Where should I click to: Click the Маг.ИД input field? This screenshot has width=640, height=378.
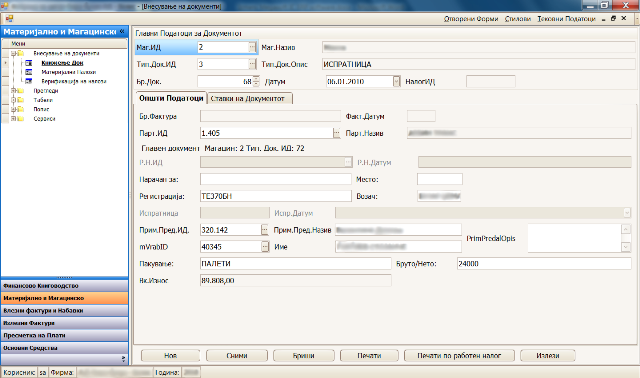[223, 47]
